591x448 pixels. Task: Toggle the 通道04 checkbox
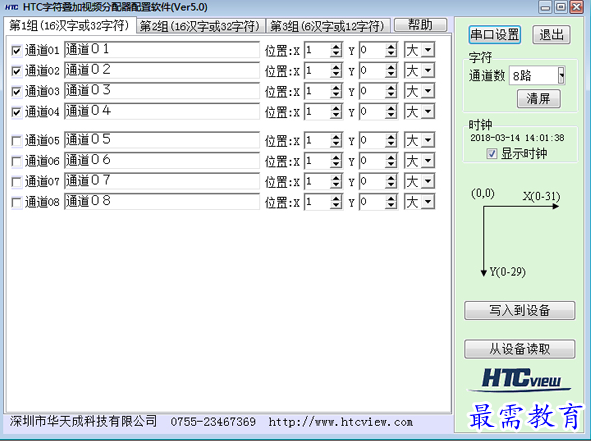tap(16, 112)
